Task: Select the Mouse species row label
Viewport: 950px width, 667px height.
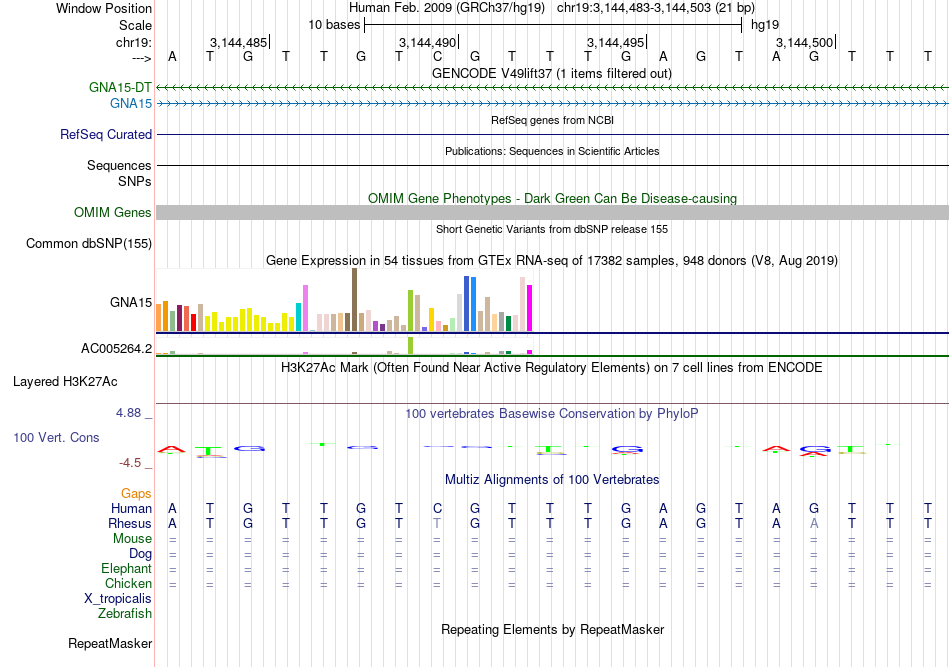Action: (x=132, y=539)
